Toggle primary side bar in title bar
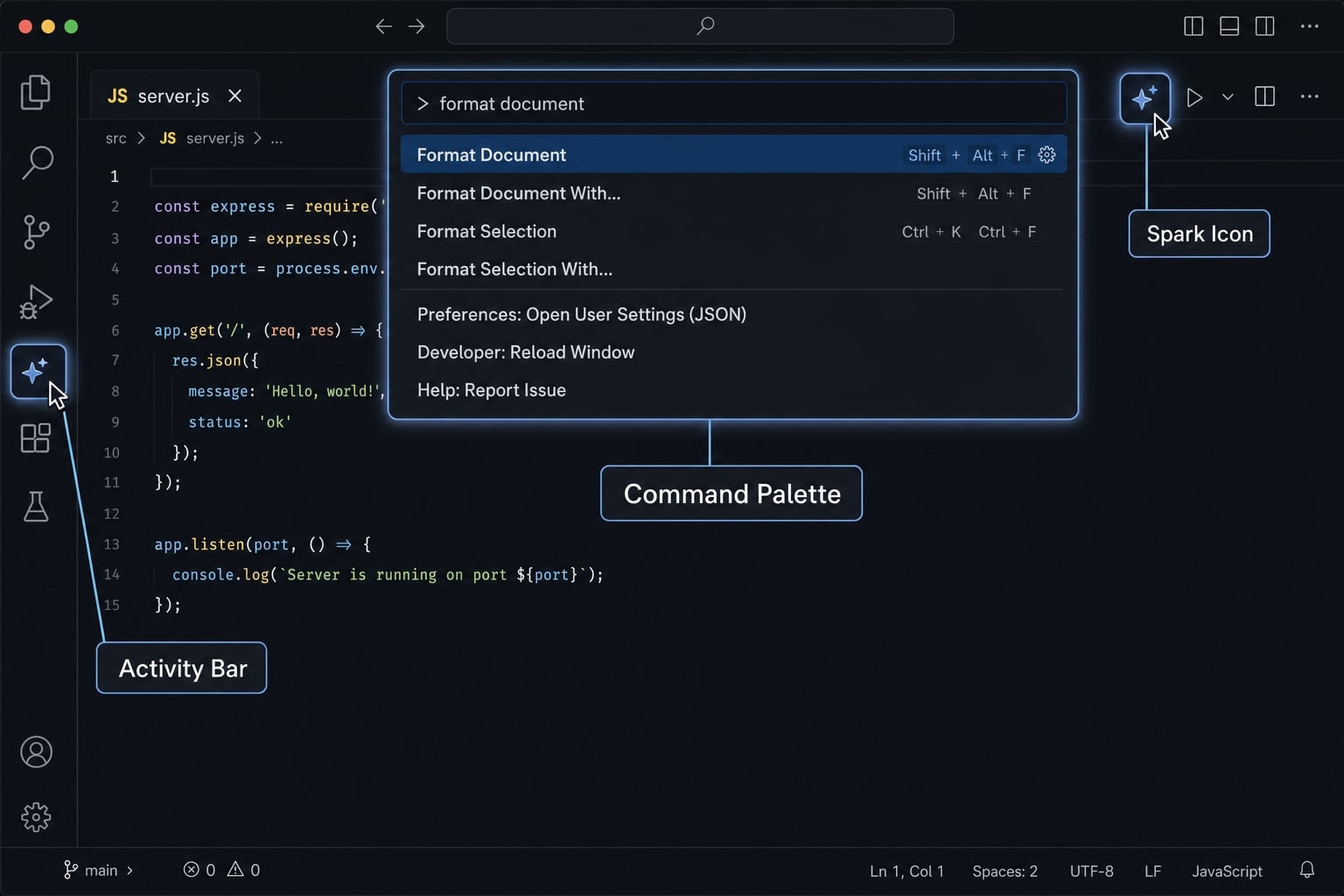1344x896 pixels. click(x=1193, y=26)
